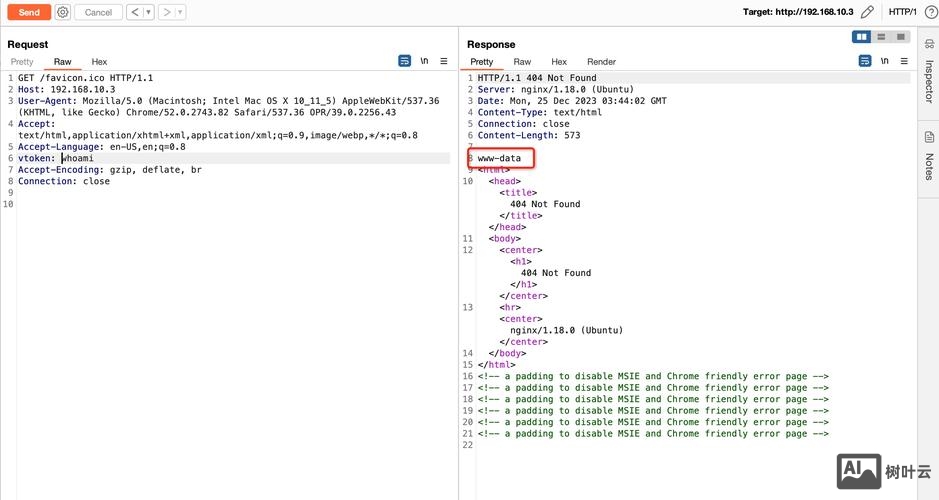Edit the target with pencil icon

click(867, 12)
